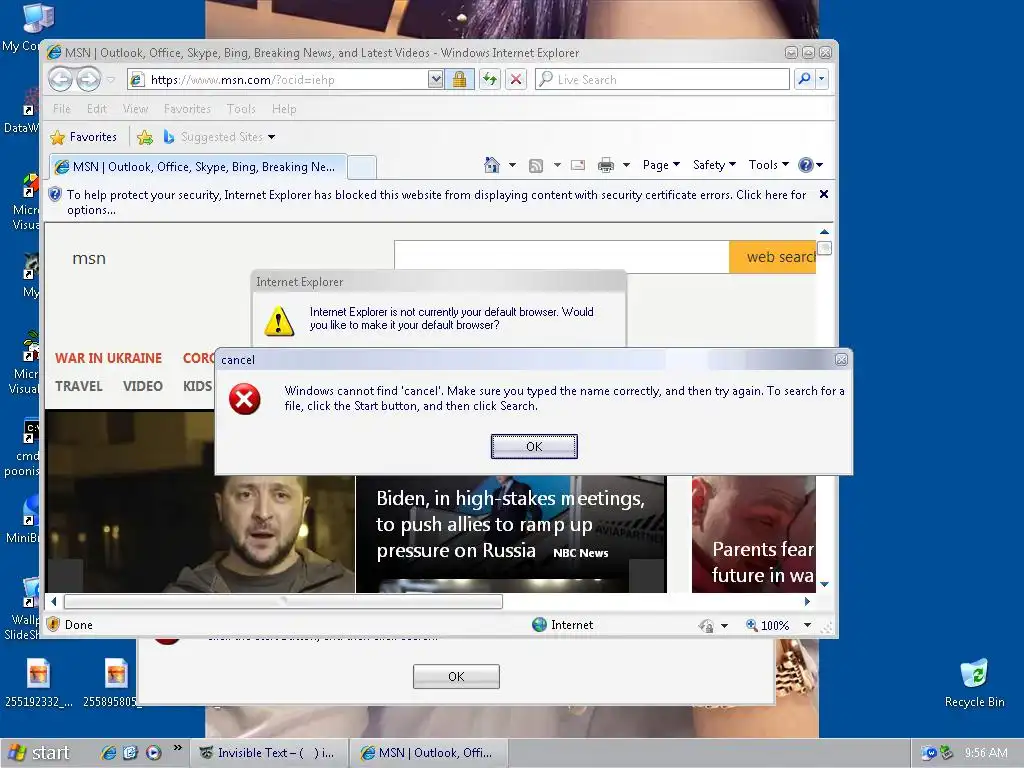Click OK in the background error dialog
The height and width of the screenshot is (768, 1024).
coord(456,677)
